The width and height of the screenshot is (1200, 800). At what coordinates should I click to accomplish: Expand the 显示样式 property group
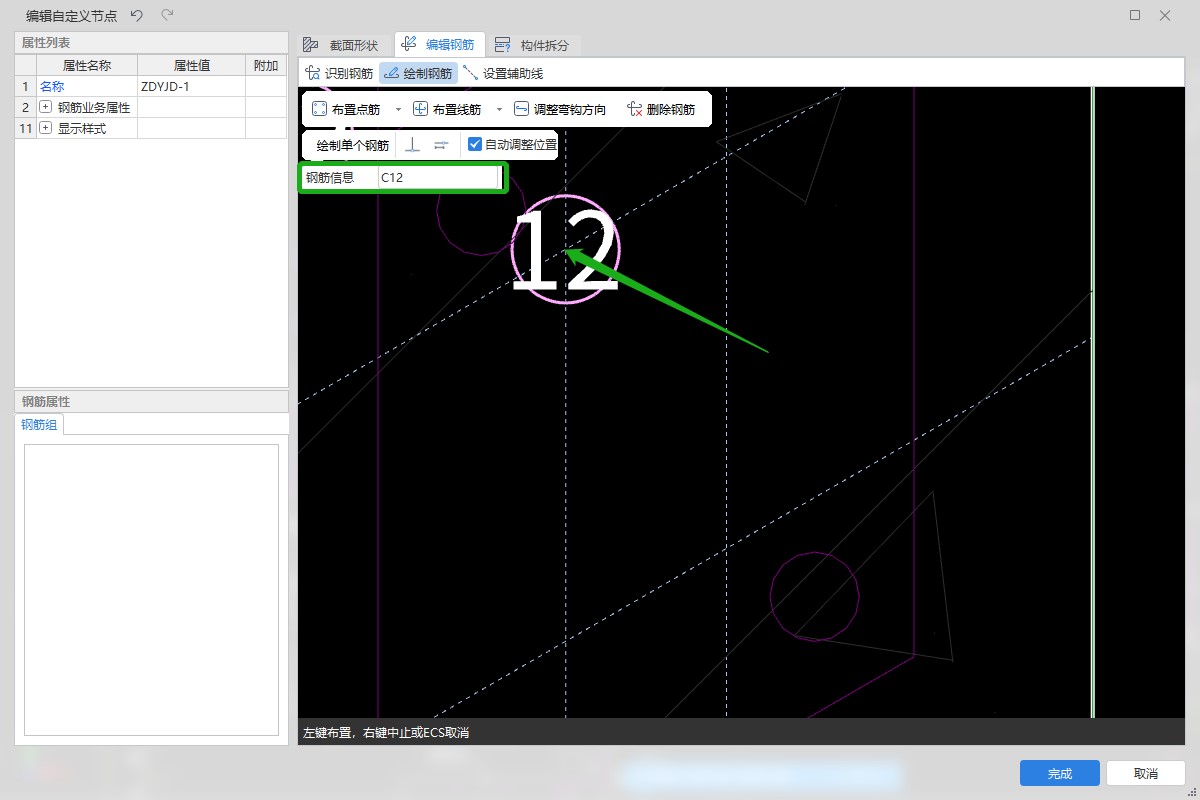point(45,128)
